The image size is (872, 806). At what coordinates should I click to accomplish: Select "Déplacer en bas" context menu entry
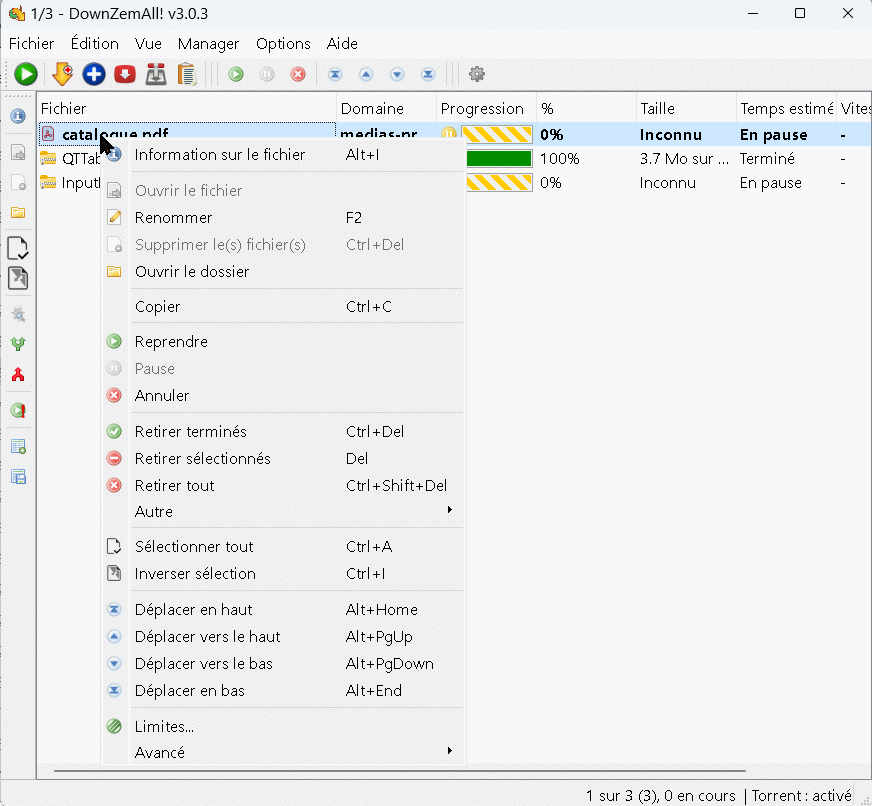(x=284, y=690)
